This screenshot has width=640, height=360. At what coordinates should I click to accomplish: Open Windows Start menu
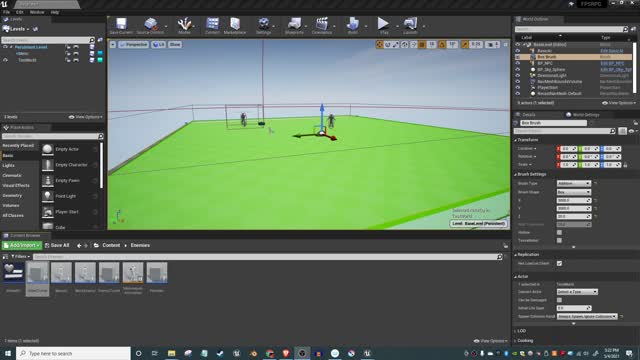pyautogui.click(x=8, y=353)
